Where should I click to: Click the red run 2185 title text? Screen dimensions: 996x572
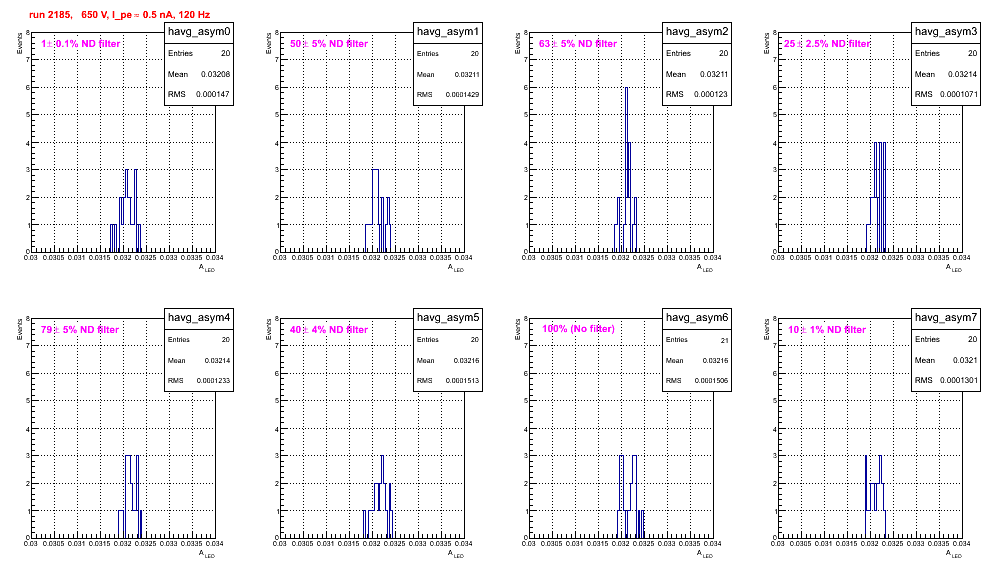click(119, 15)
